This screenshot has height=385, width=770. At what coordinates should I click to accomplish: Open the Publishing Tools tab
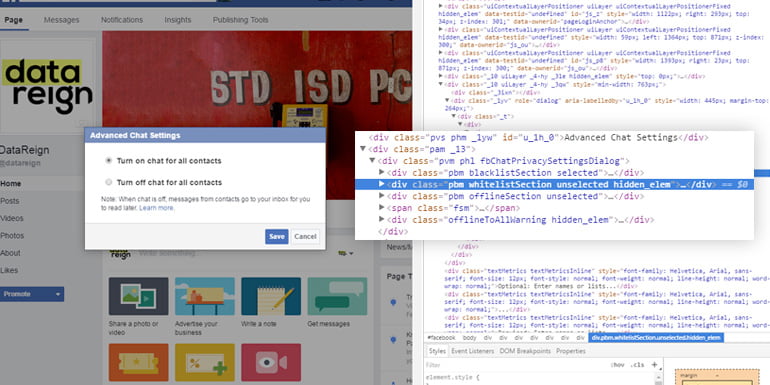tap(241, 20)
